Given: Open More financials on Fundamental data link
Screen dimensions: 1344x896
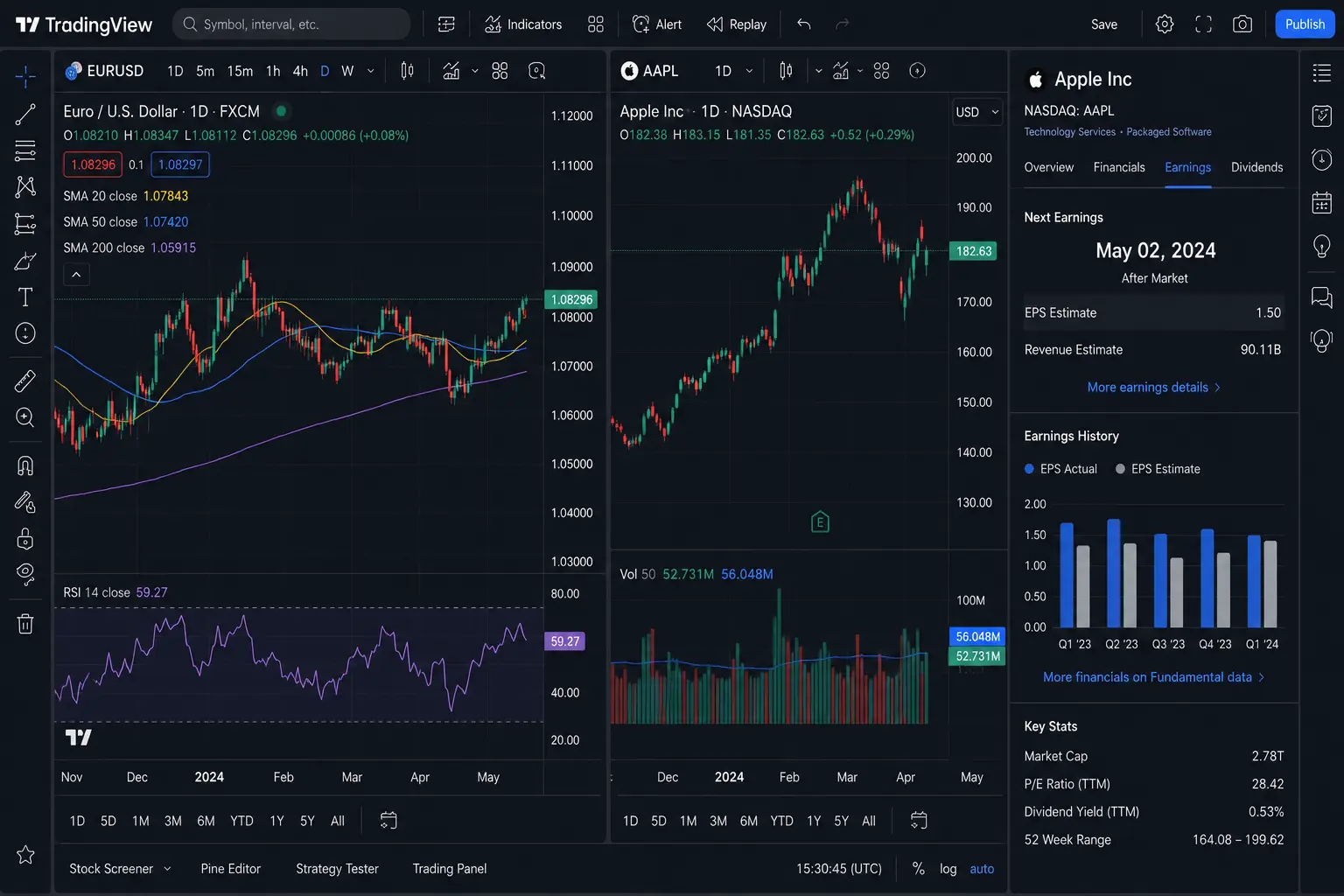Looking at the screenshot, I should pyautogui.click(x=1153, y=677).
